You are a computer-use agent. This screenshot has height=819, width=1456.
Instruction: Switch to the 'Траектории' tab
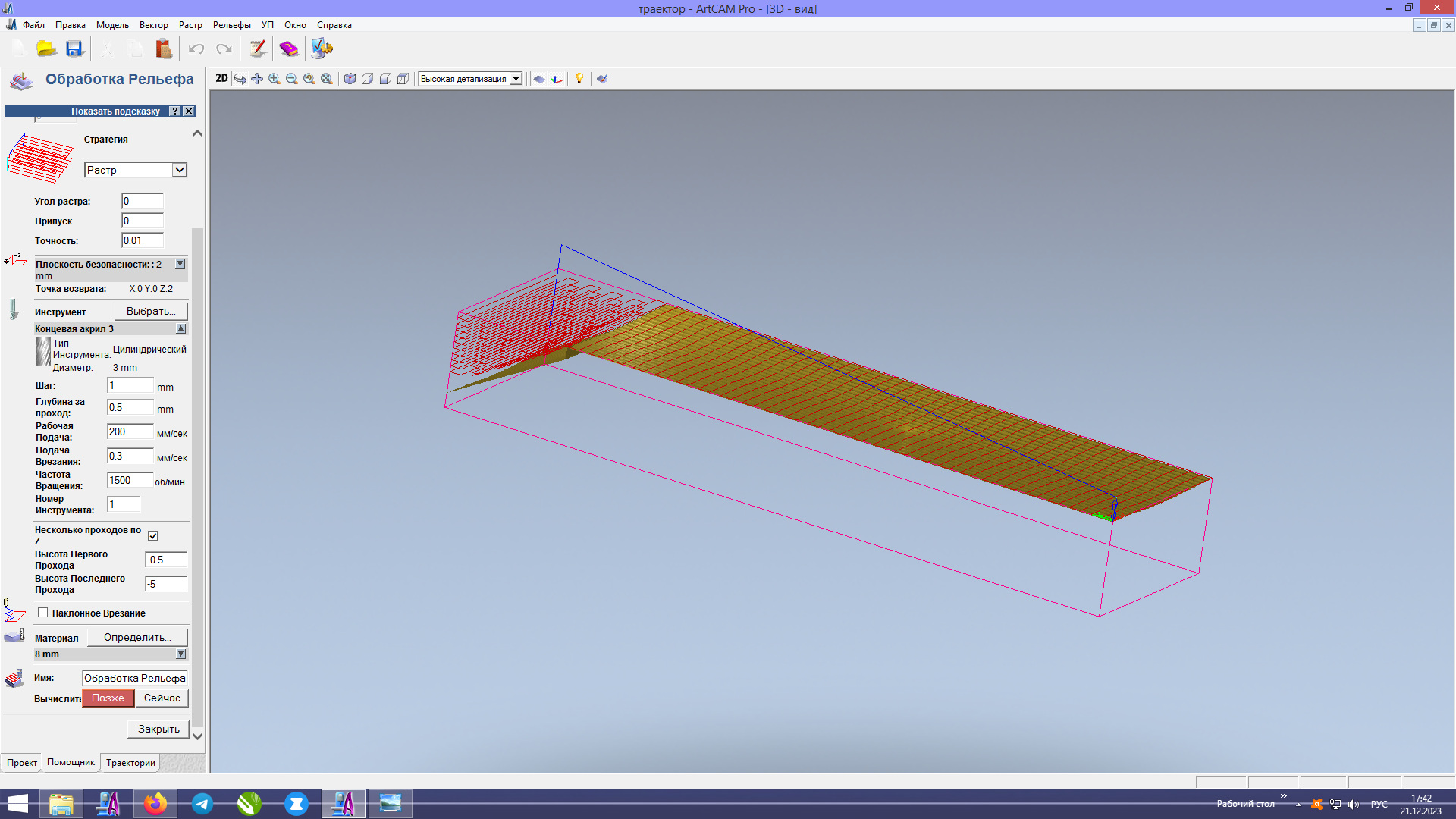coord(130,763)
